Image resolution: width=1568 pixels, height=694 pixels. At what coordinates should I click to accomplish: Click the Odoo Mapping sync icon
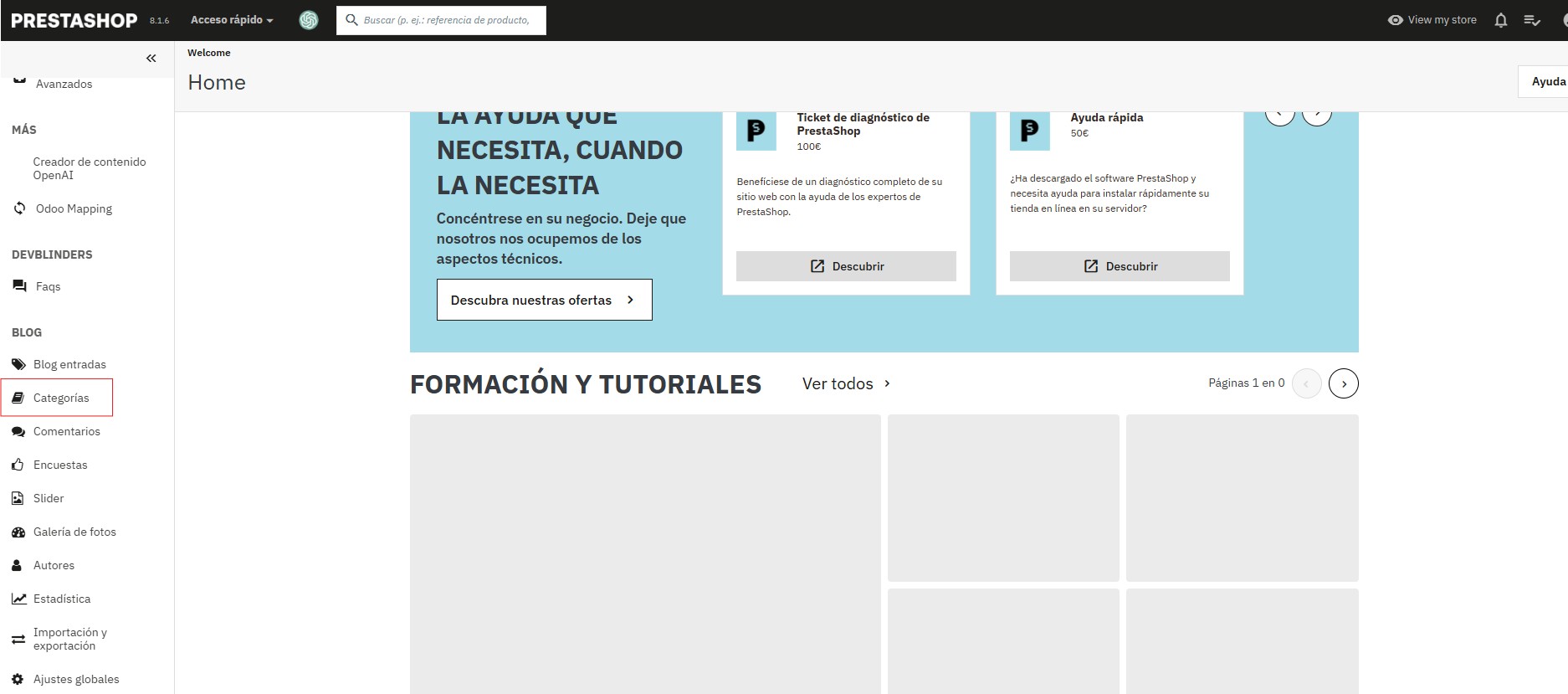click(x=19, y=208)
